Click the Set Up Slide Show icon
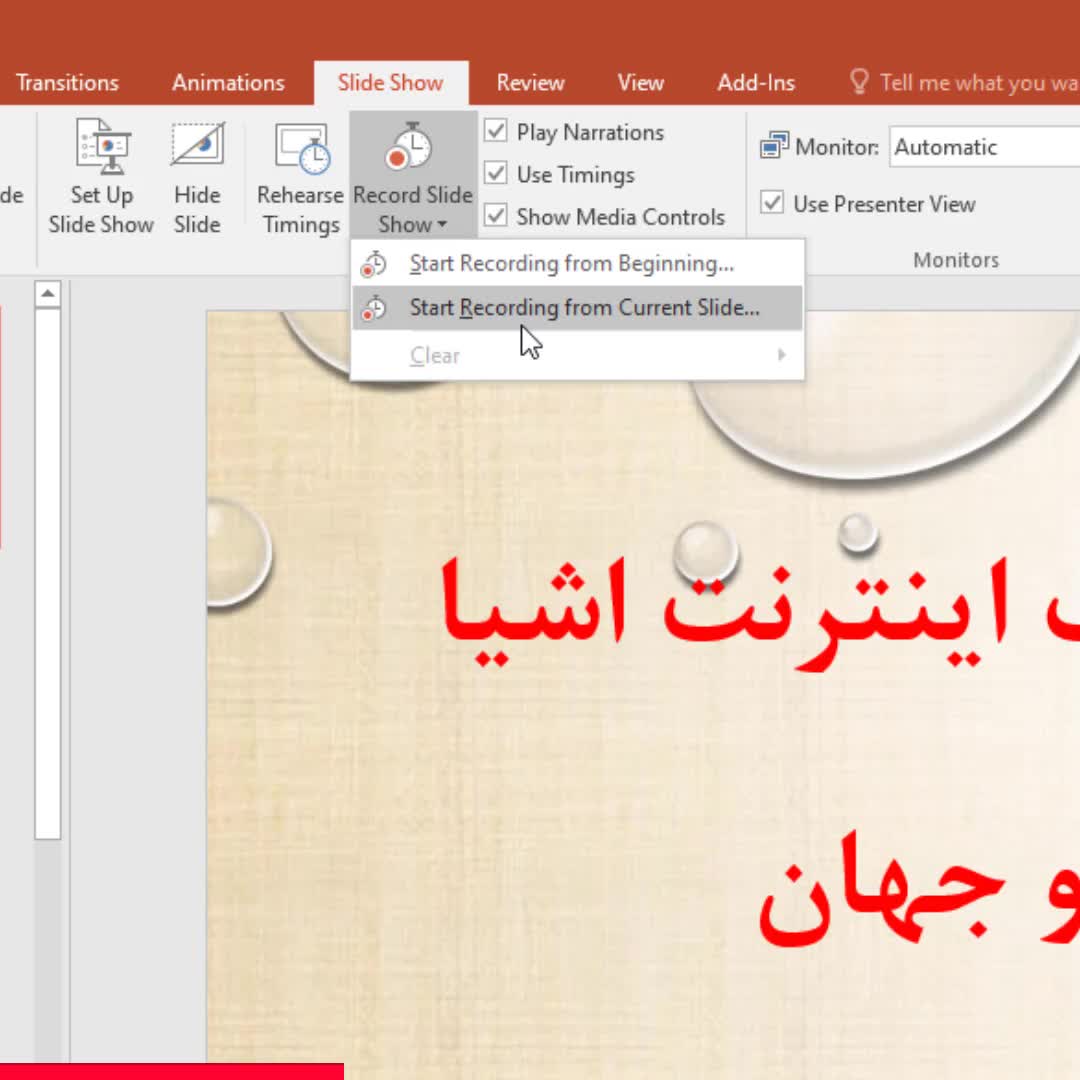 coord(102,148)
